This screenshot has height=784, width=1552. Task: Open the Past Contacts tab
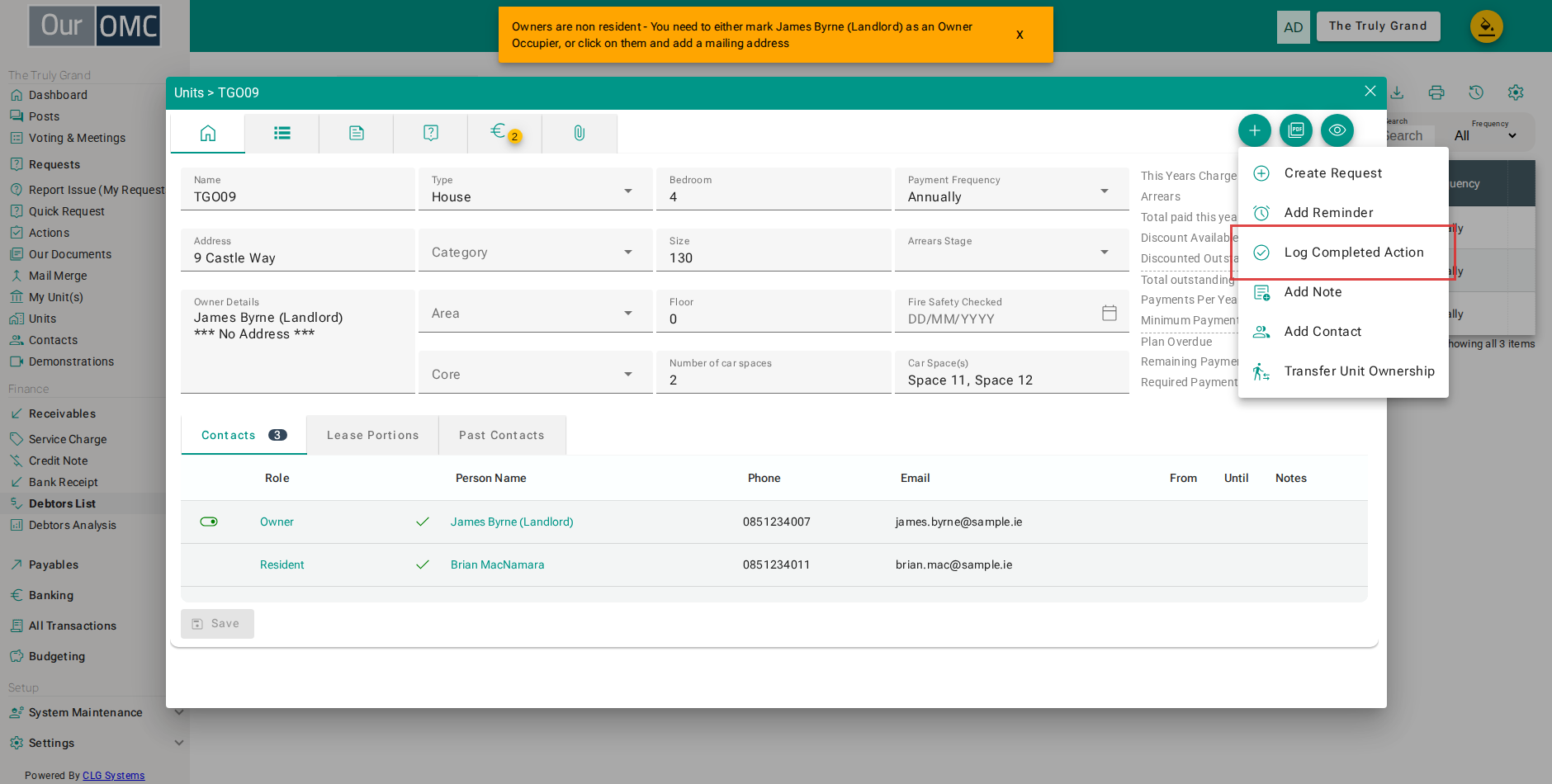[x=502, y=435]
